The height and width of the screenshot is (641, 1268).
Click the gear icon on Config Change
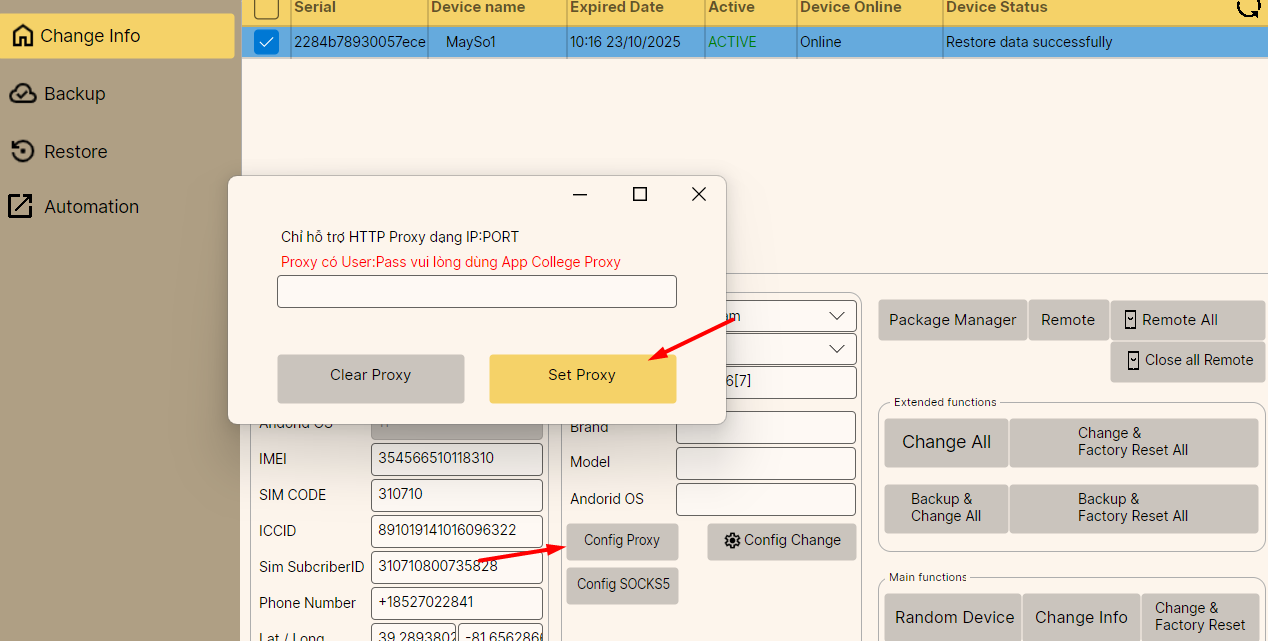(732, 540)
